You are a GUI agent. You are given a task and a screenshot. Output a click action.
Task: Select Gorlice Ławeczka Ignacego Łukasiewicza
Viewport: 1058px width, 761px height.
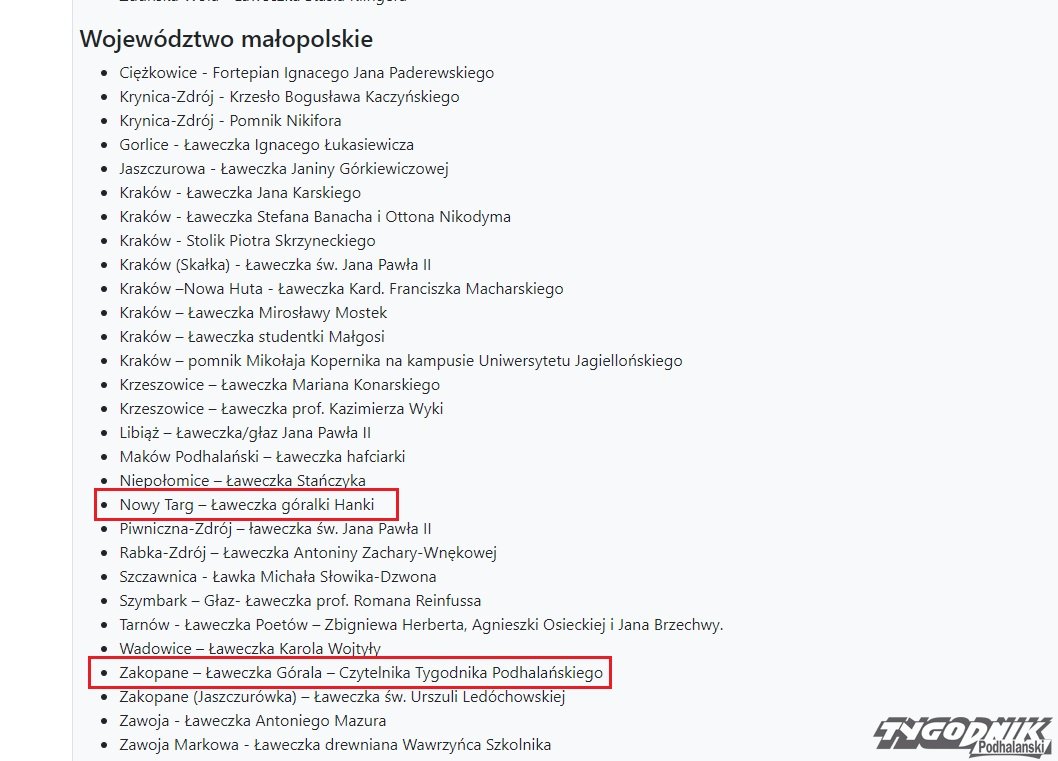(267, 145)
